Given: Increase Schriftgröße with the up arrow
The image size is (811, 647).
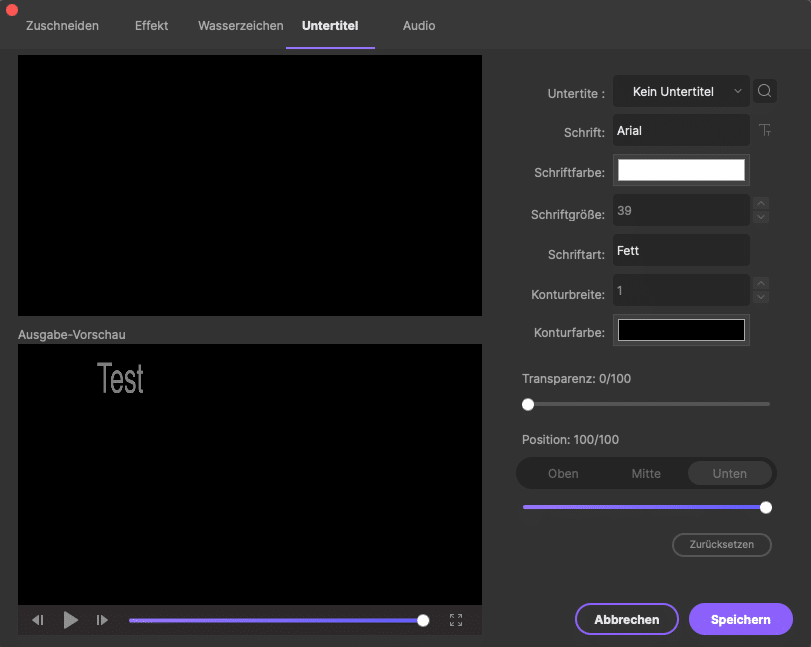Looking at the screenshot, I should (761, 203).
